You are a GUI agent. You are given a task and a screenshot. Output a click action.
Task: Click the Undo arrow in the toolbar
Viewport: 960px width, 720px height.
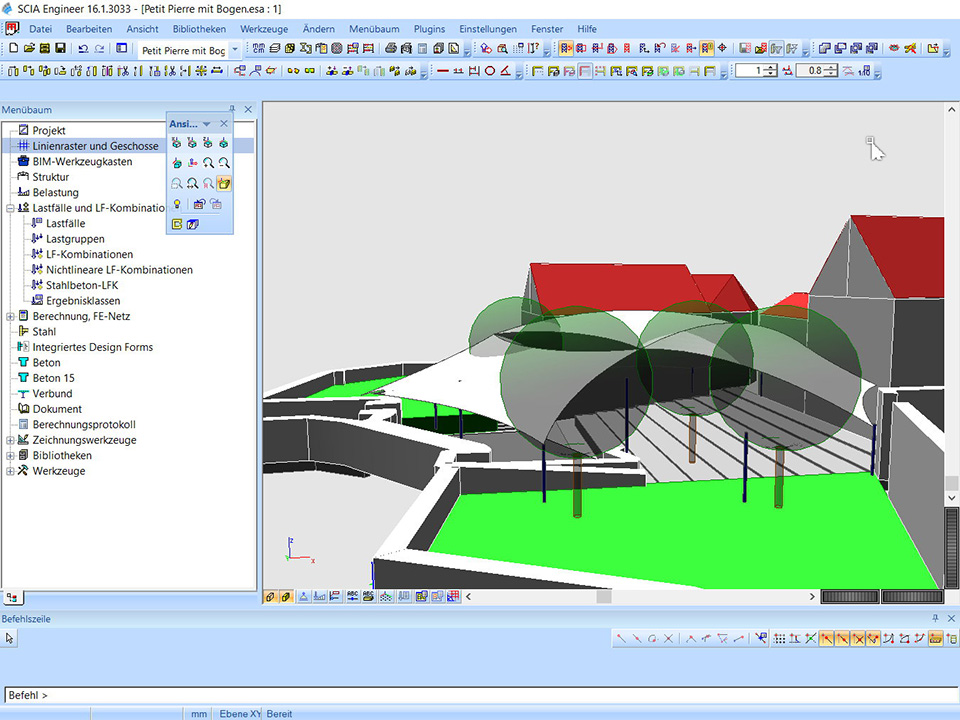[82, 48]
